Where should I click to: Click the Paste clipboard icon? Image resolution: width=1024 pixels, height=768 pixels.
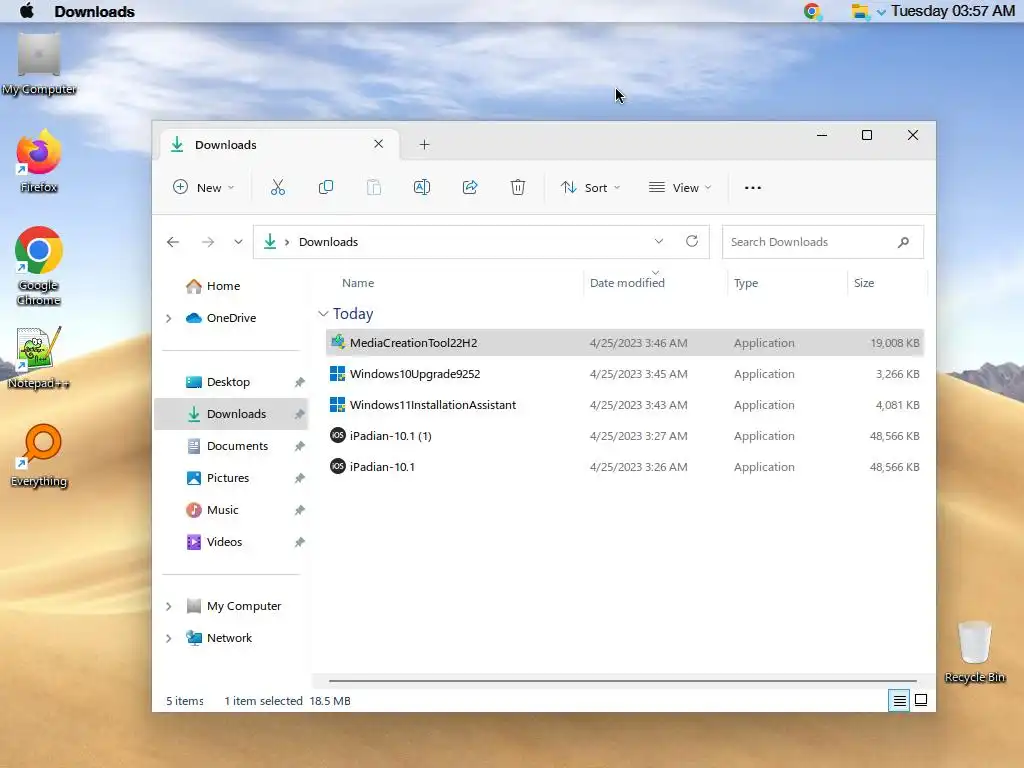[374, 187]
